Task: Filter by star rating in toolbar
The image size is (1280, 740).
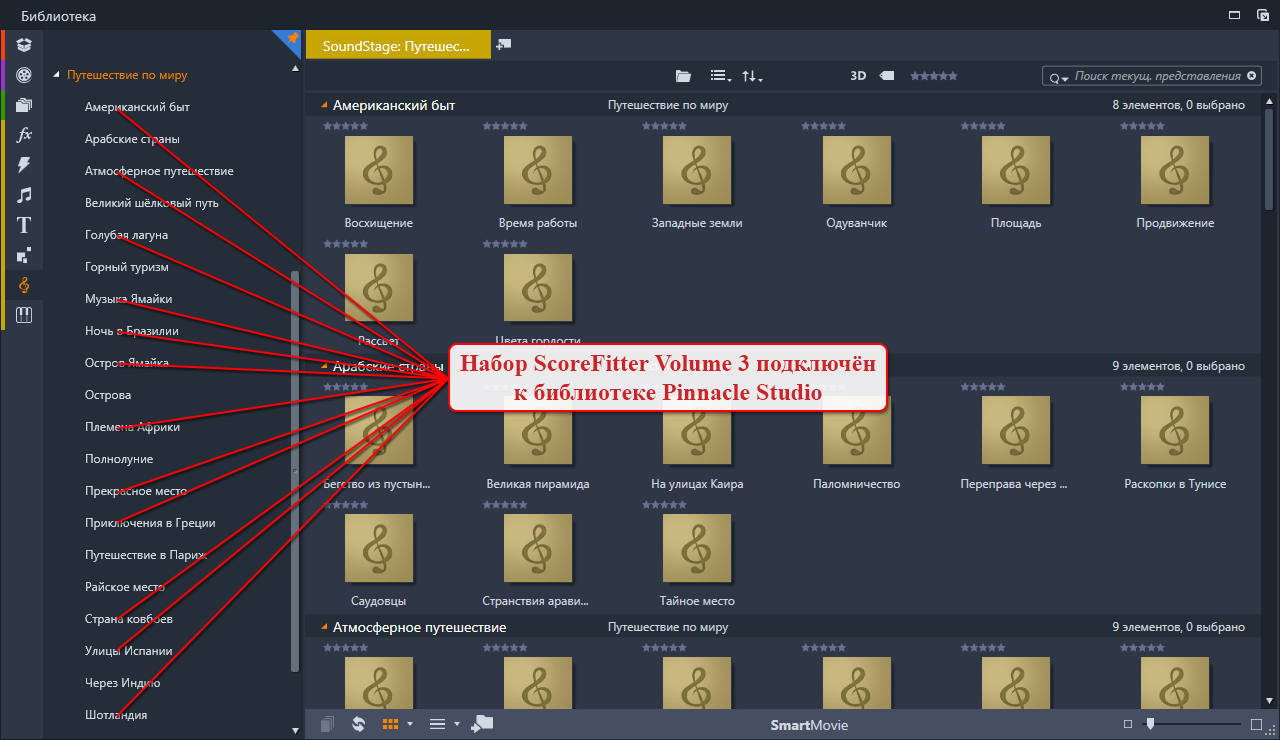Action: (933, 76)
